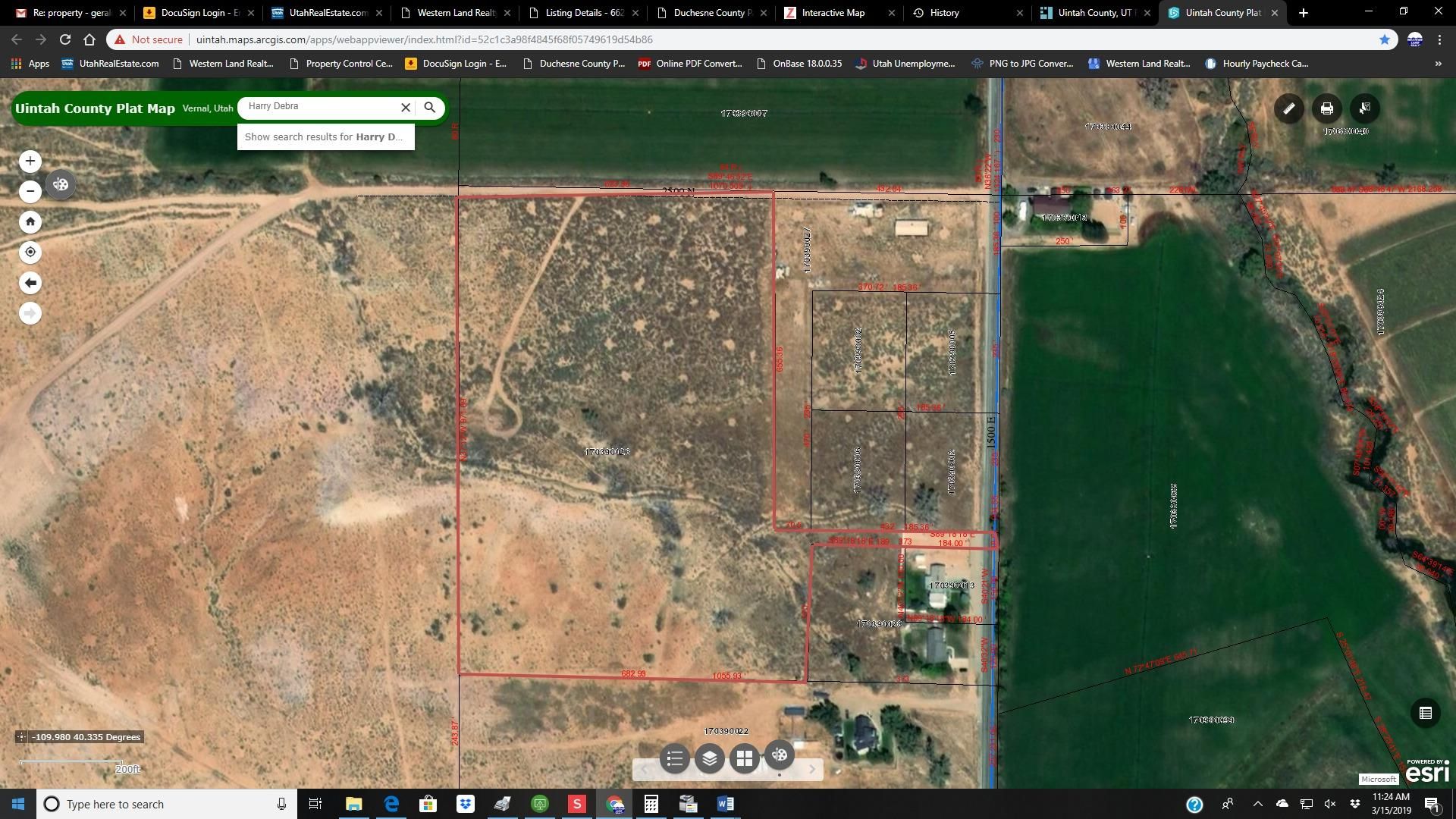
Task: Open the Print tool
Action: point(1326,108)
